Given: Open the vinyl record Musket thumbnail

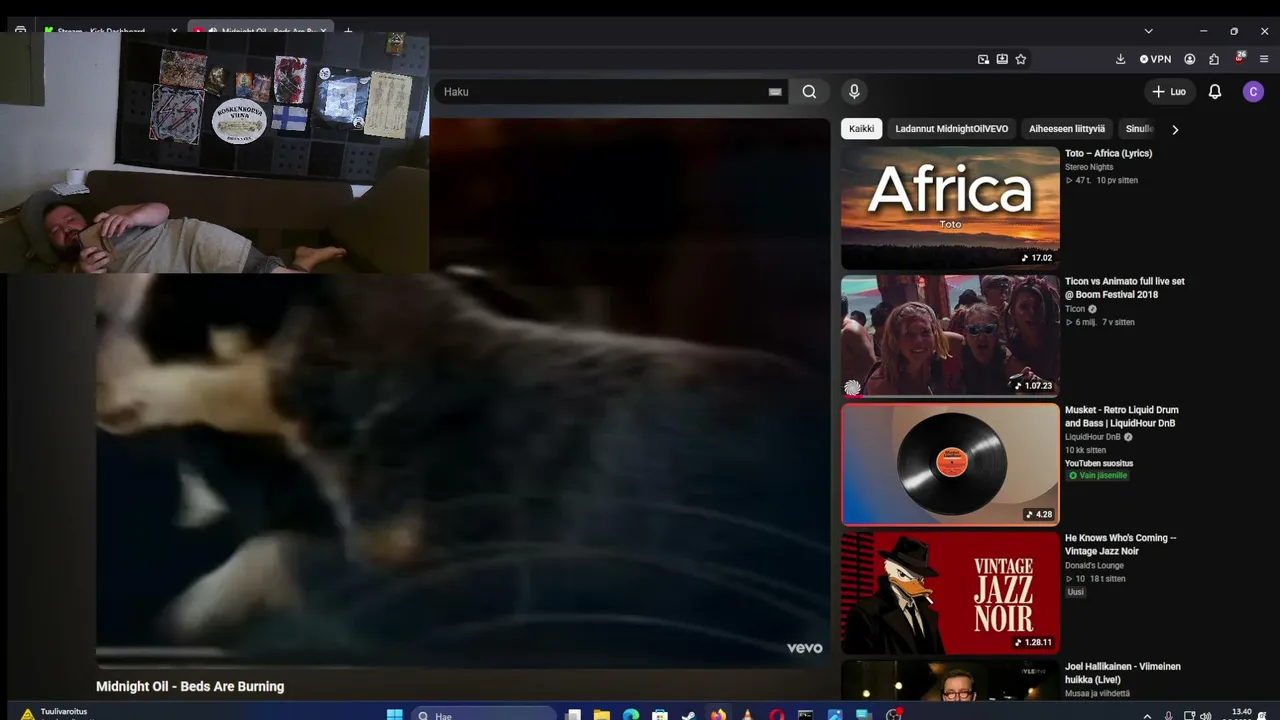Looking at the screenshot, I should [950, 464].
